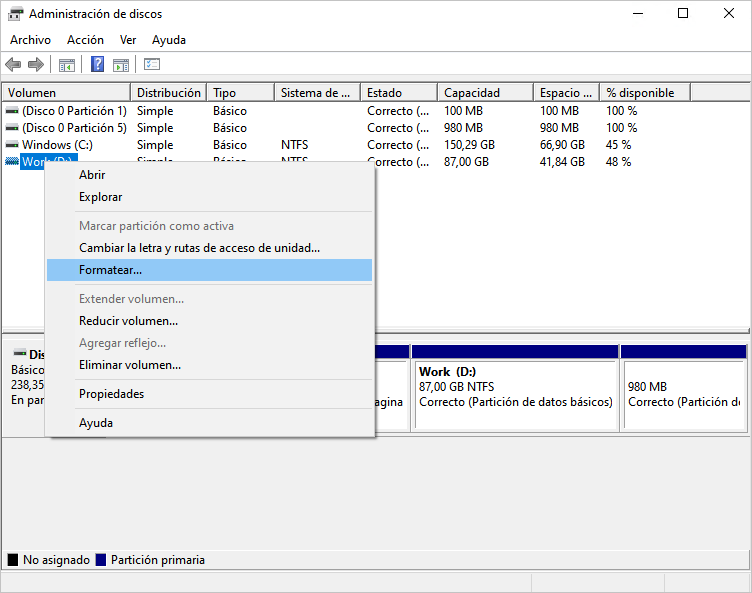Click the blue Help question mark icon
The width and height of the screenshot is (752, 593).
[97, 65]
